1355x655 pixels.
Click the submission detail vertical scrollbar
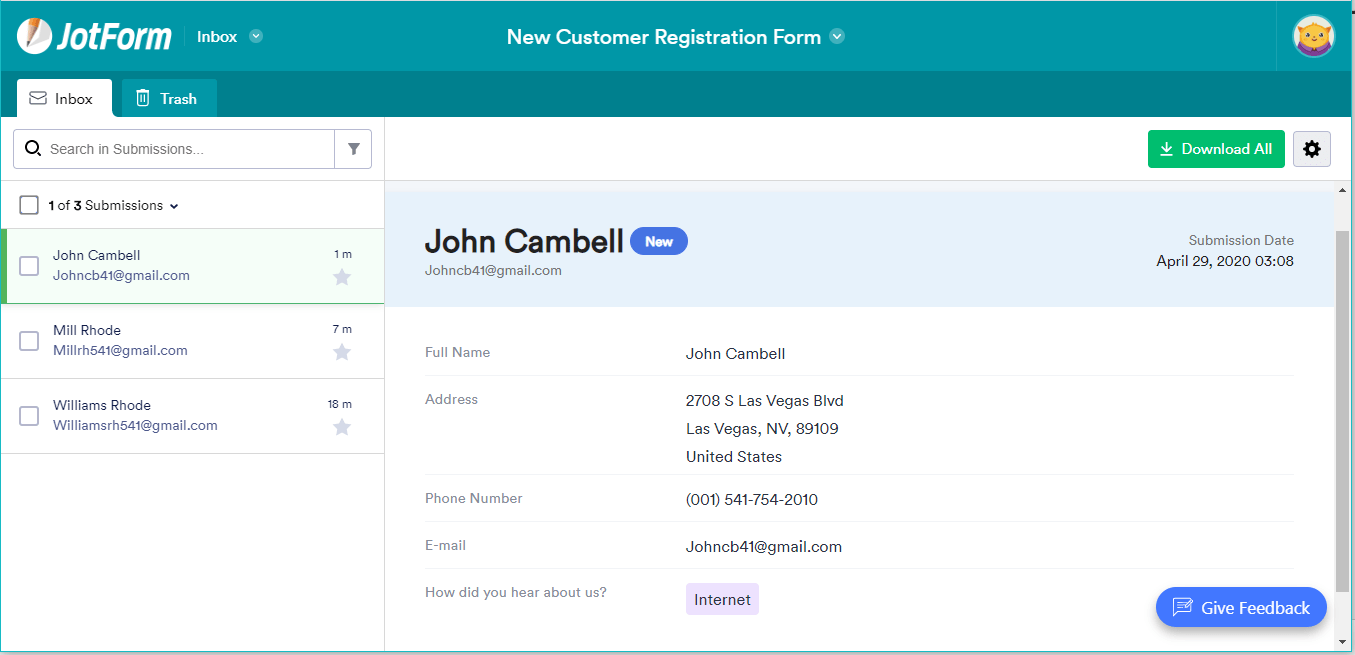pos(1342,410)
